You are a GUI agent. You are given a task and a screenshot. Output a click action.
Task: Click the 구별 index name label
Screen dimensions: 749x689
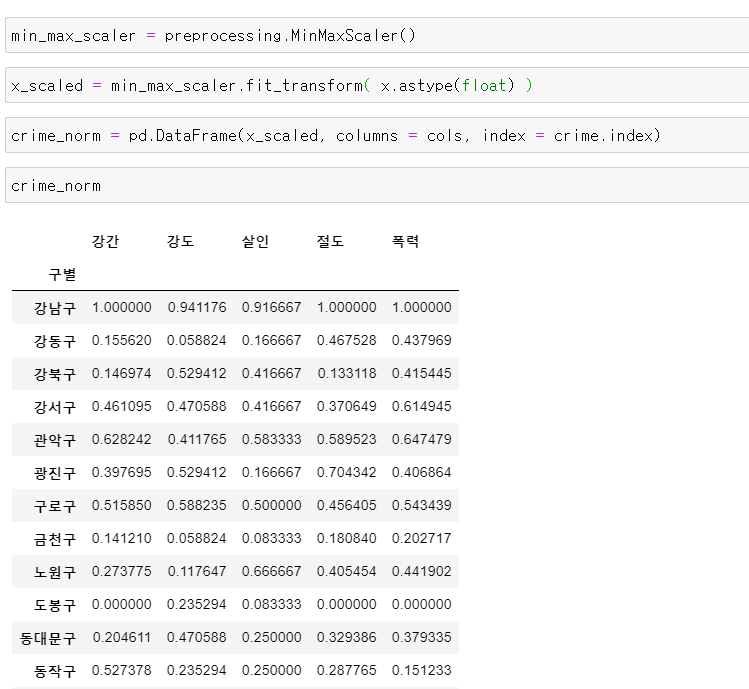(x=62, y=275)
